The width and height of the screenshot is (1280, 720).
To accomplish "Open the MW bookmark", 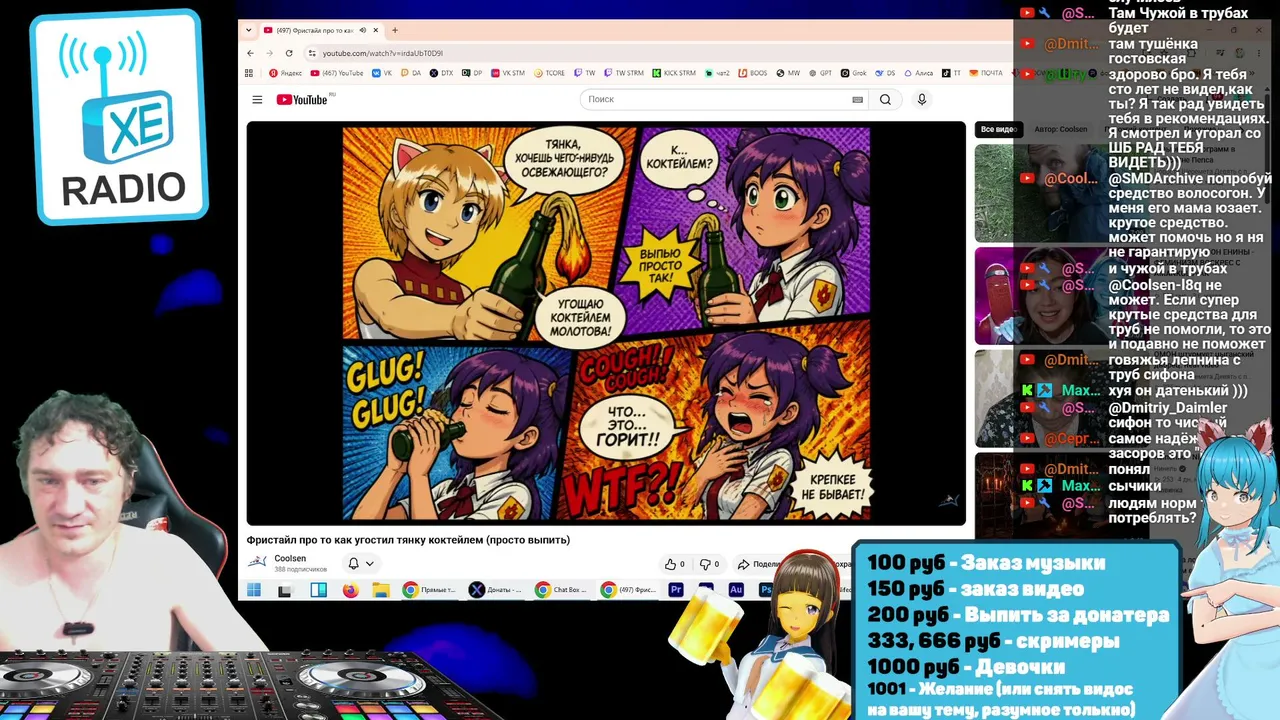I will (788, 73).
